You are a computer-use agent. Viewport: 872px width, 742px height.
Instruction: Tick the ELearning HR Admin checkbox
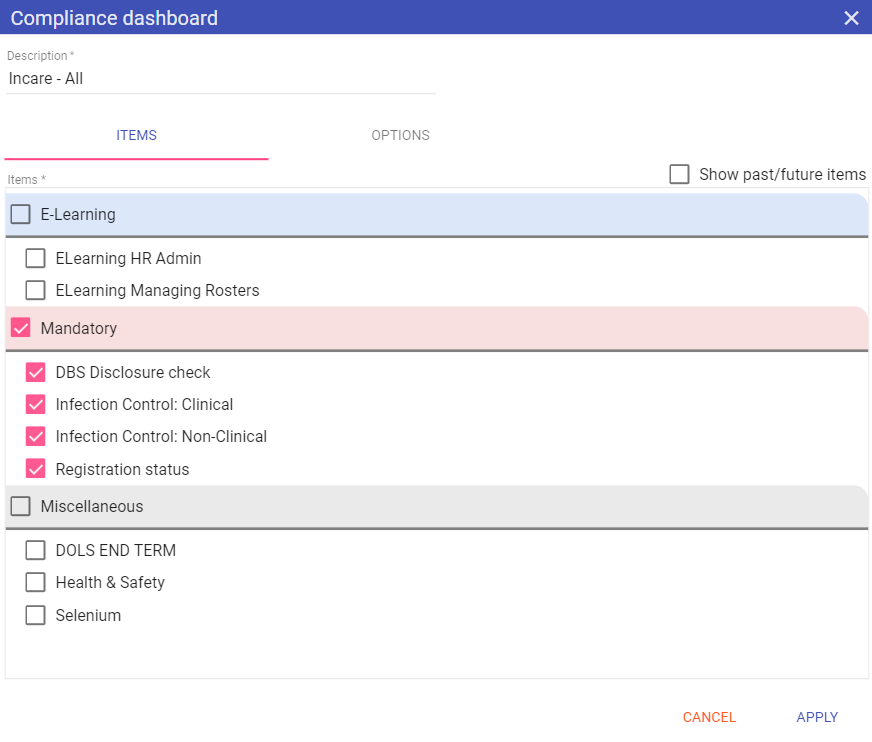[x=36, y=258]
